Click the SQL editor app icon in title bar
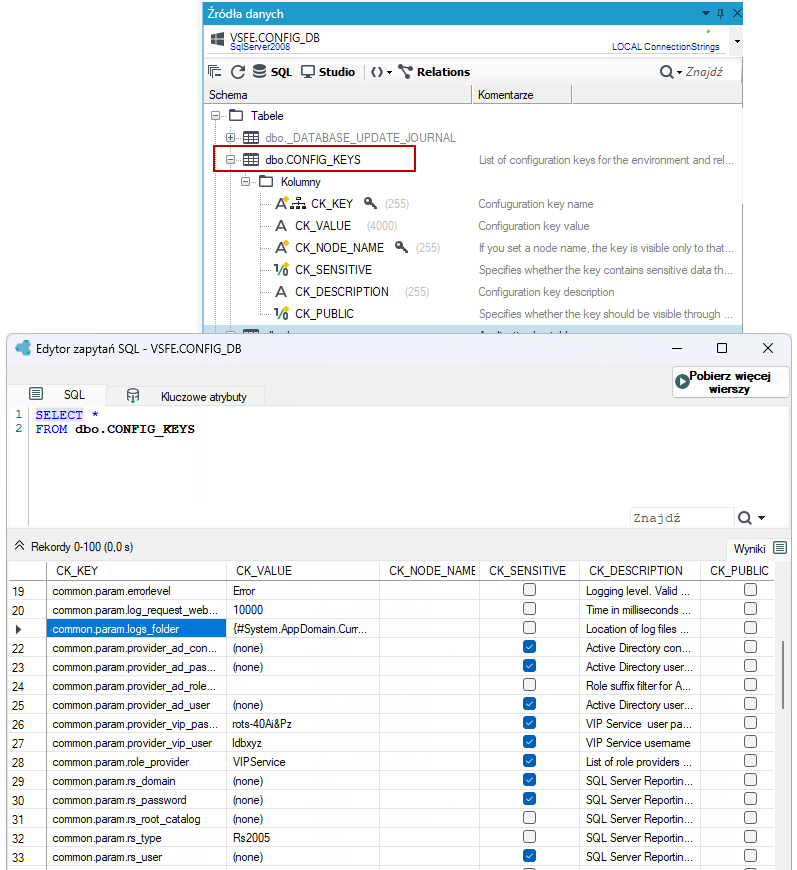797x870 pixels. tap(23, 348)
